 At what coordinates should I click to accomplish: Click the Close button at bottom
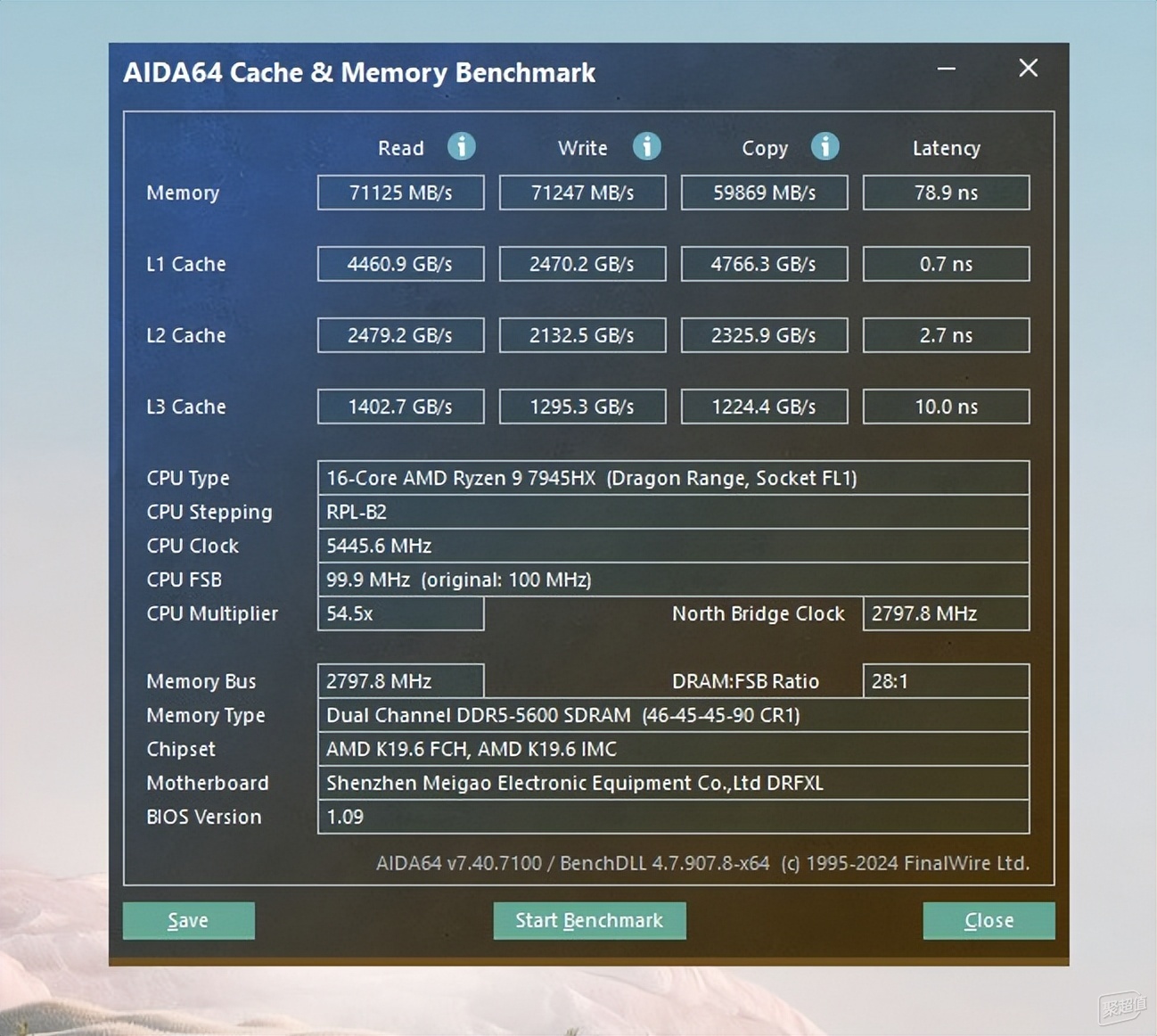point(989,920)
